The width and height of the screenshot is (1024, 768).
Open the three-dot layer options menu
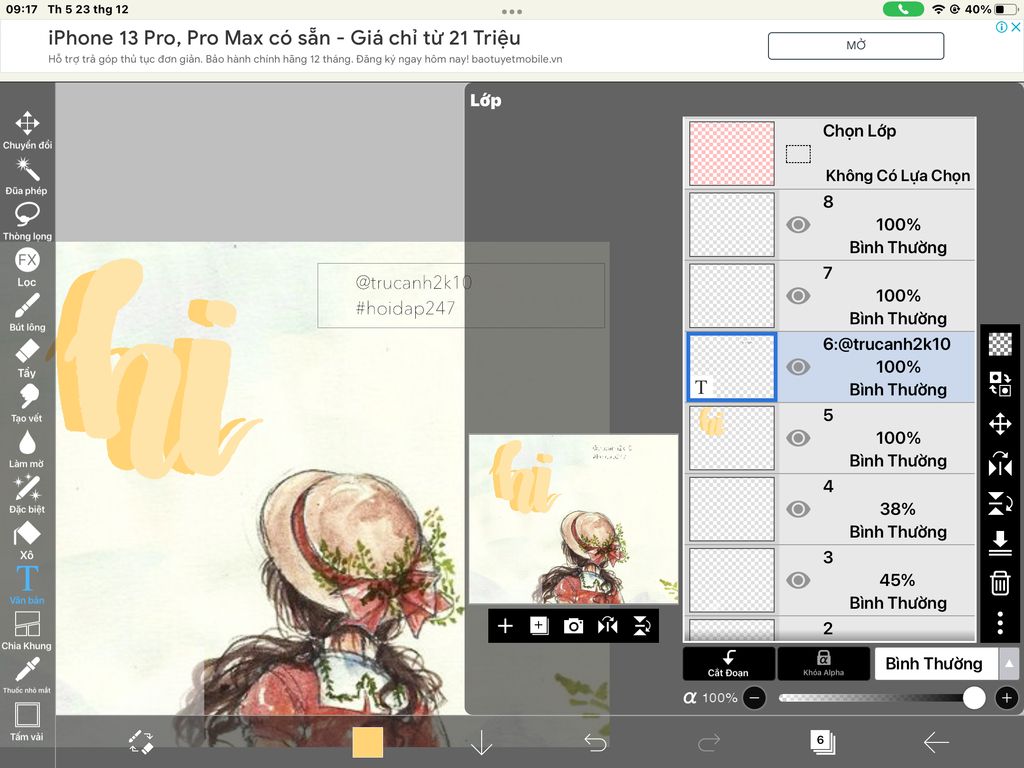tap(1000, 623)
